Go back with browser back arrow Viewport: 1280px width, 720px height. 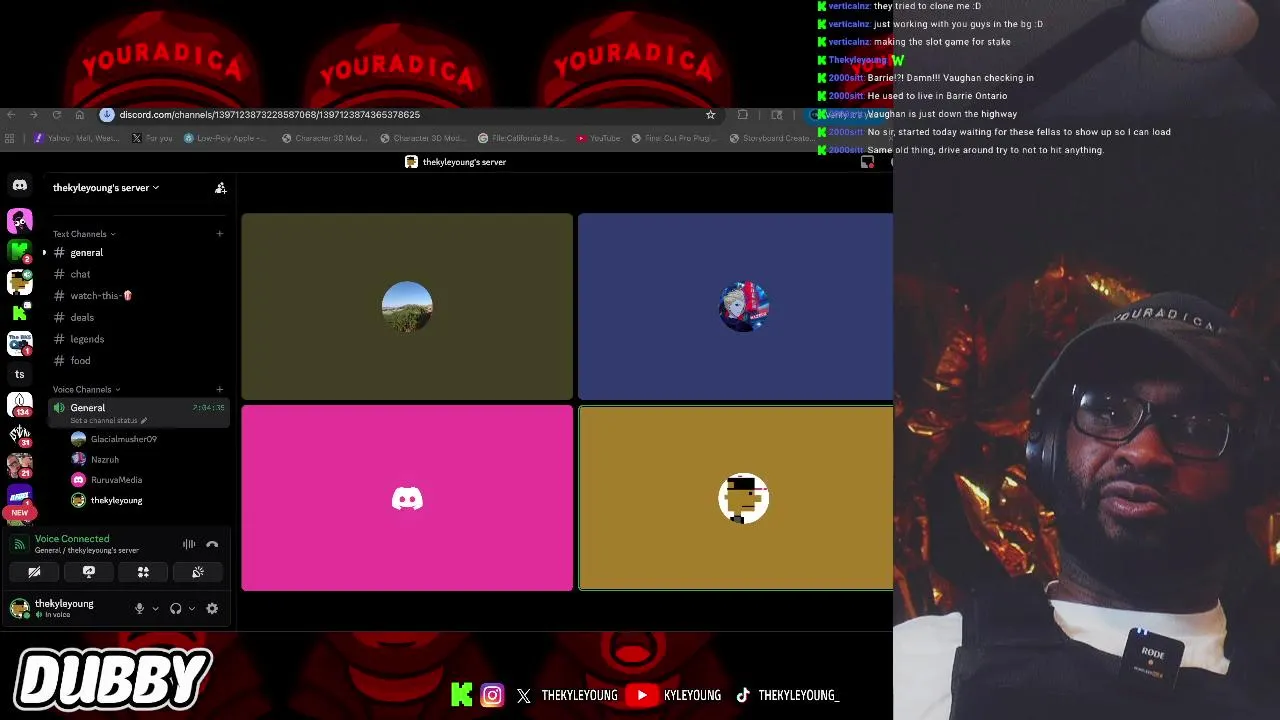(11, 115)
